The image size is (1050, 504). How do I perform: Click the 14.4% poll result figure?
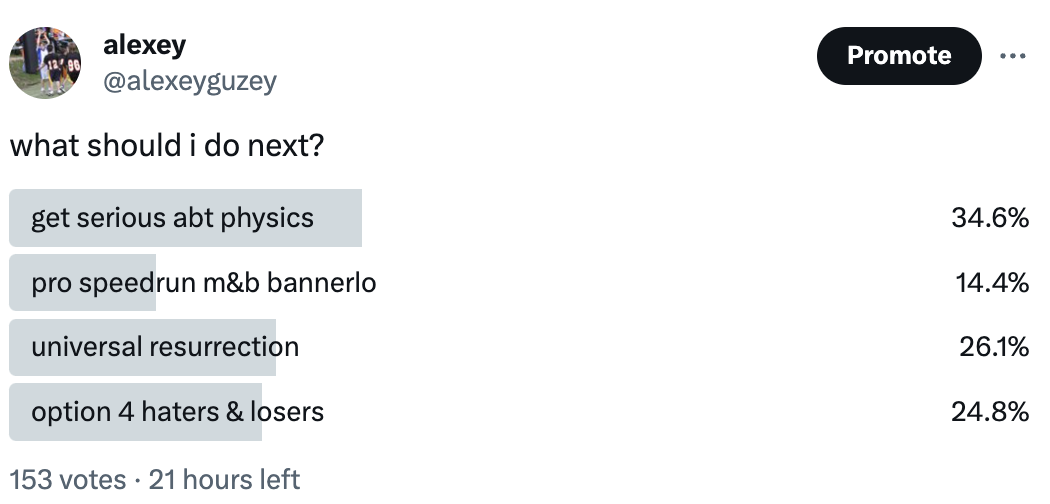(x=992, y=283)
